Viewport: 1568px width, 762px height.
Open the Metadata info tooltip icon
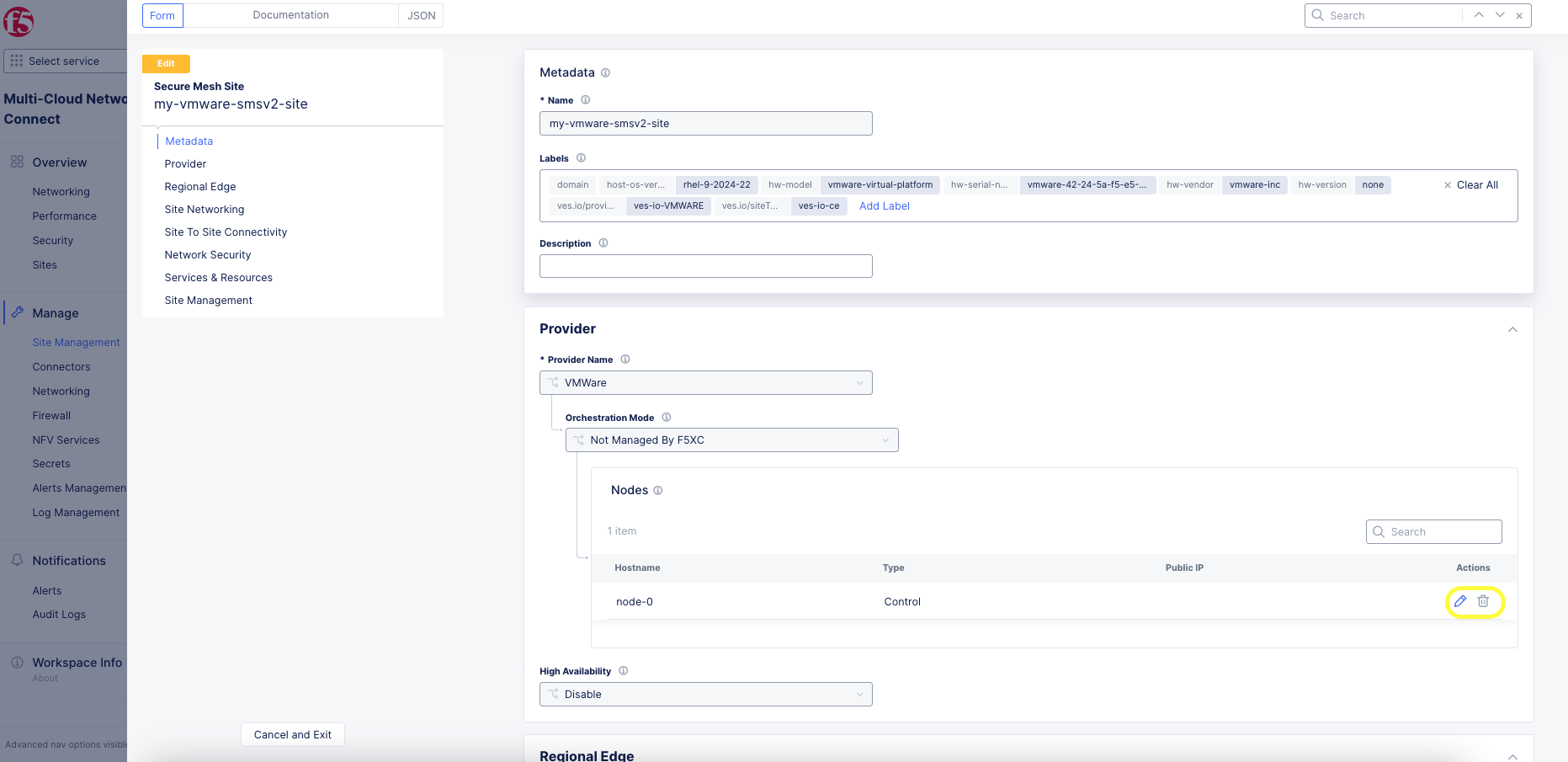coord(604,73)
